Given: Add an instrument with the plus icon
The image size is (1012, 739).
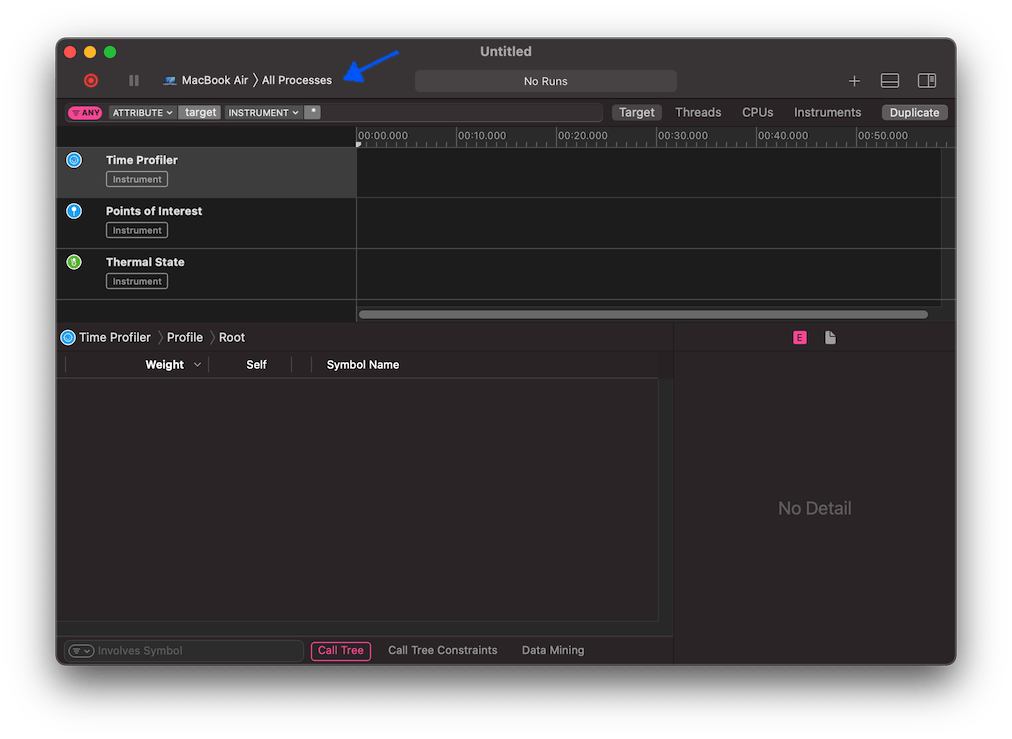Looking at the screenshot, I should pos(854,80).
